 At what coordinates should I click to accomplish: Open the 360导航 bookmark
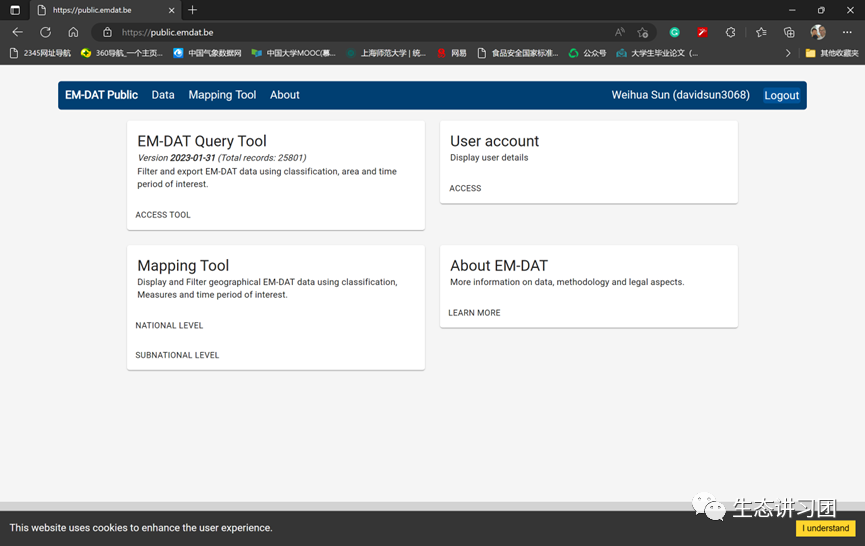122,53
